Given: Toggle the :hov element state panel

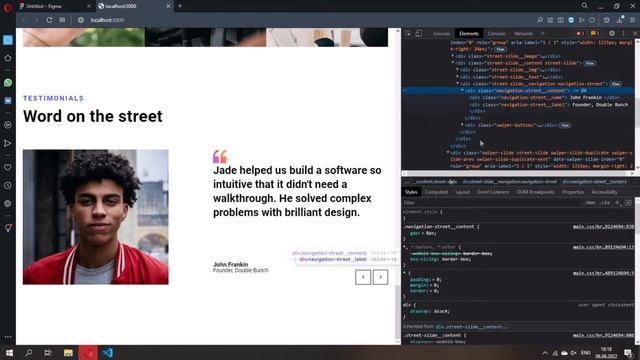Looking at the screenshot, I should [590, 202].
